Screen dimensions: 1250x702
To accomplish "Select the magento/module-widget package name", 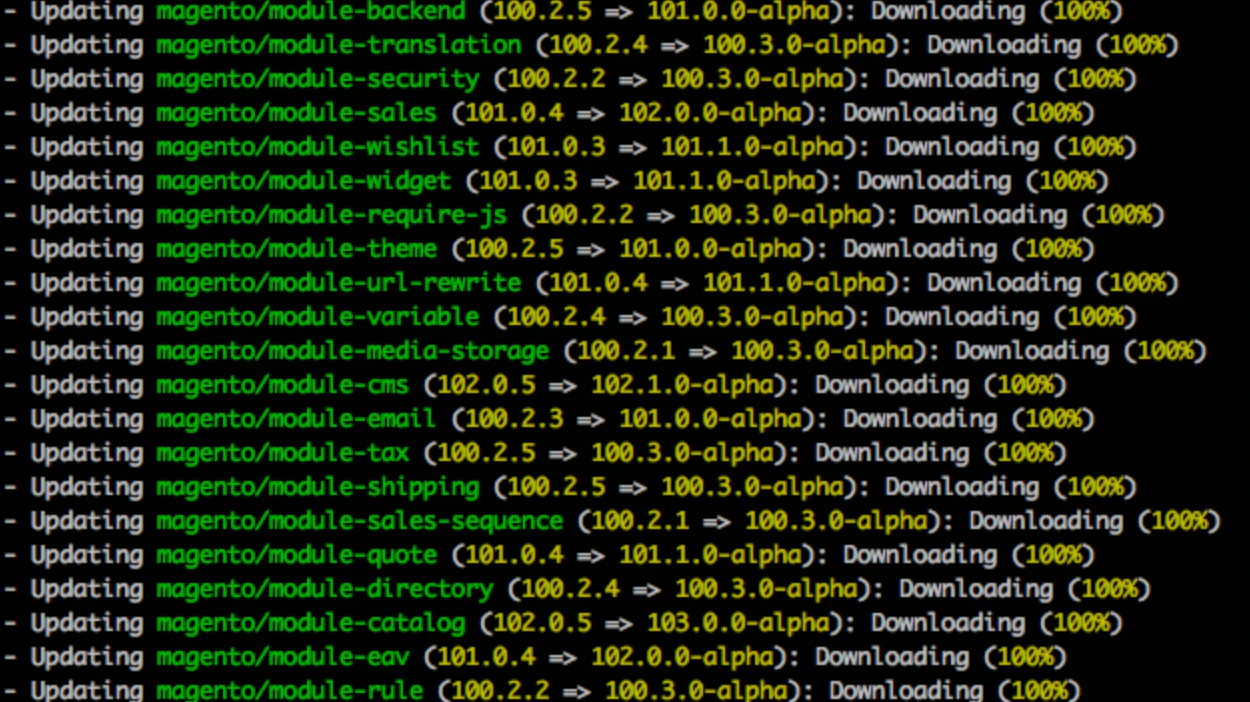I will 304,182.
